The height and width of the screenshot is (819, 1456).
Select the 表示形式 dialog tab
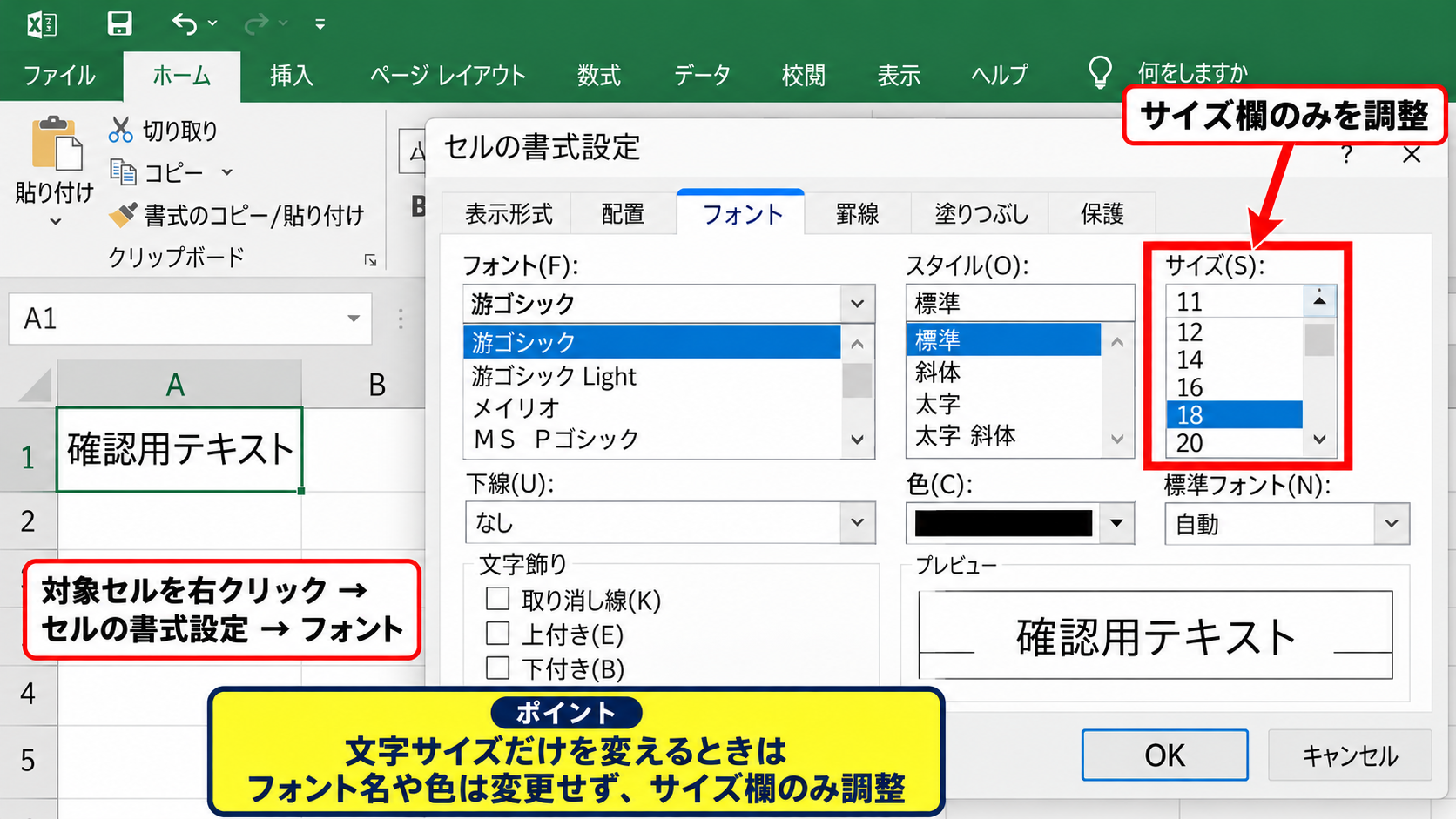pyautogui.click(x=509, y=214)
